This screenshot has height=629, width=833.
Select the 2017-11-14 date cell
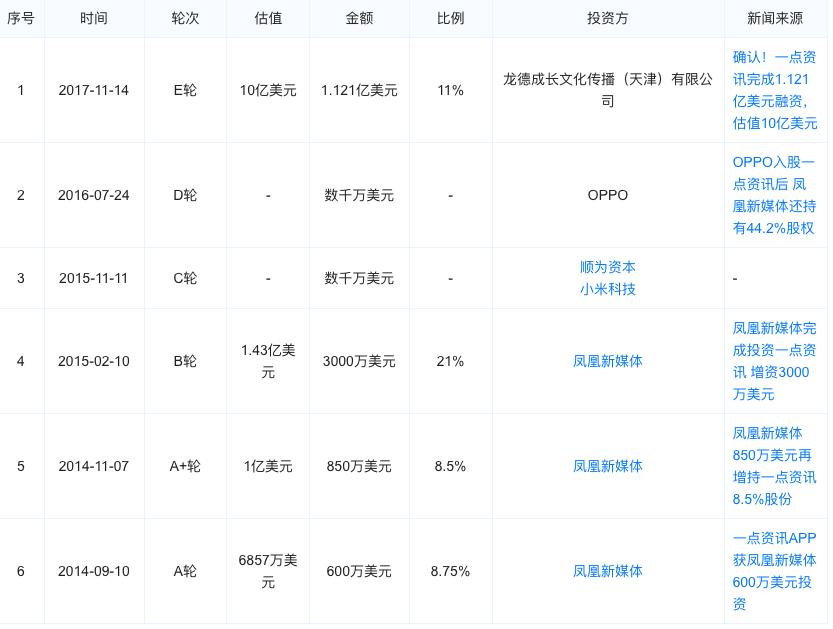[x=94, y=90]
